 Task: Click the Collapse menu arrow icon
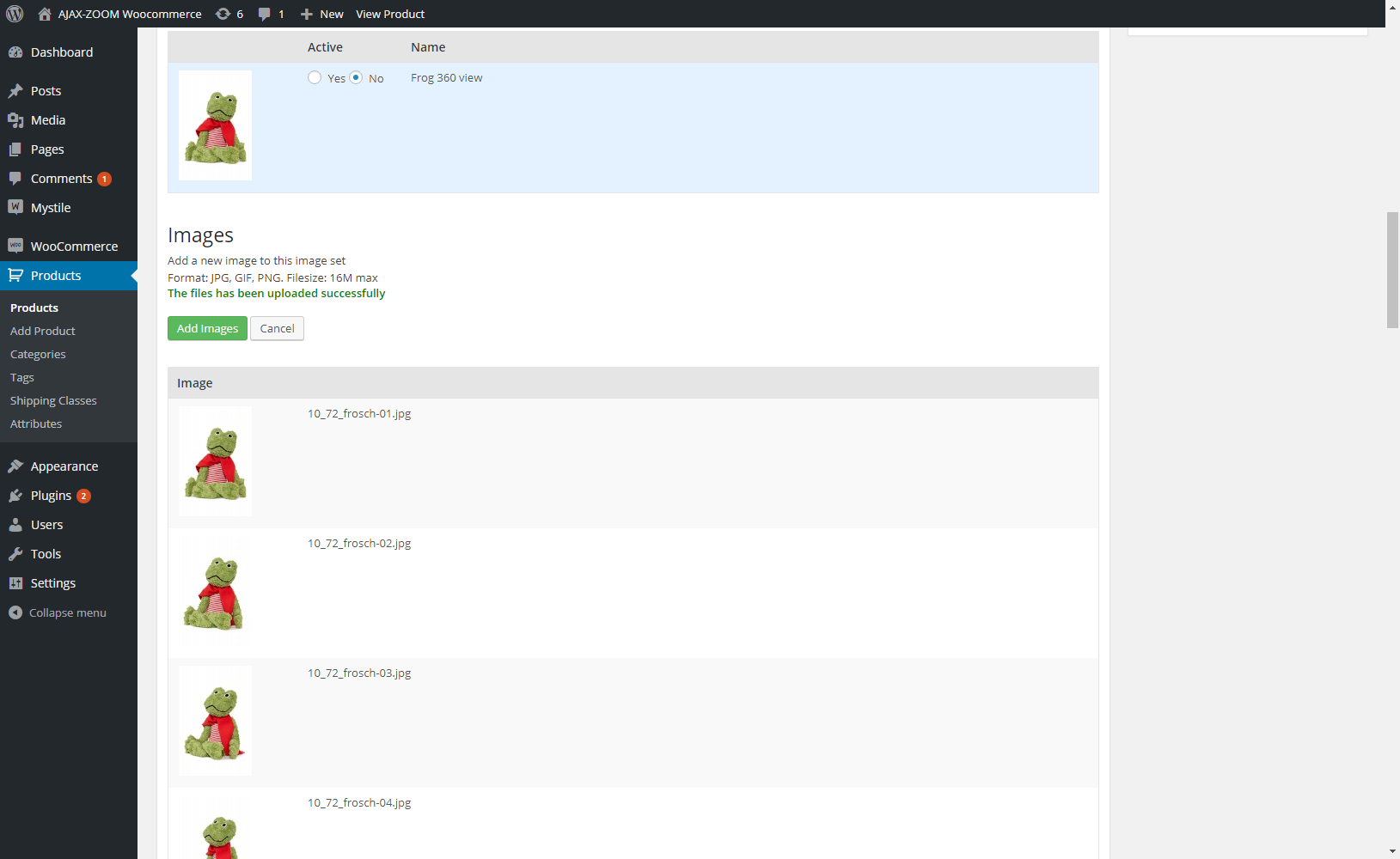15,612
